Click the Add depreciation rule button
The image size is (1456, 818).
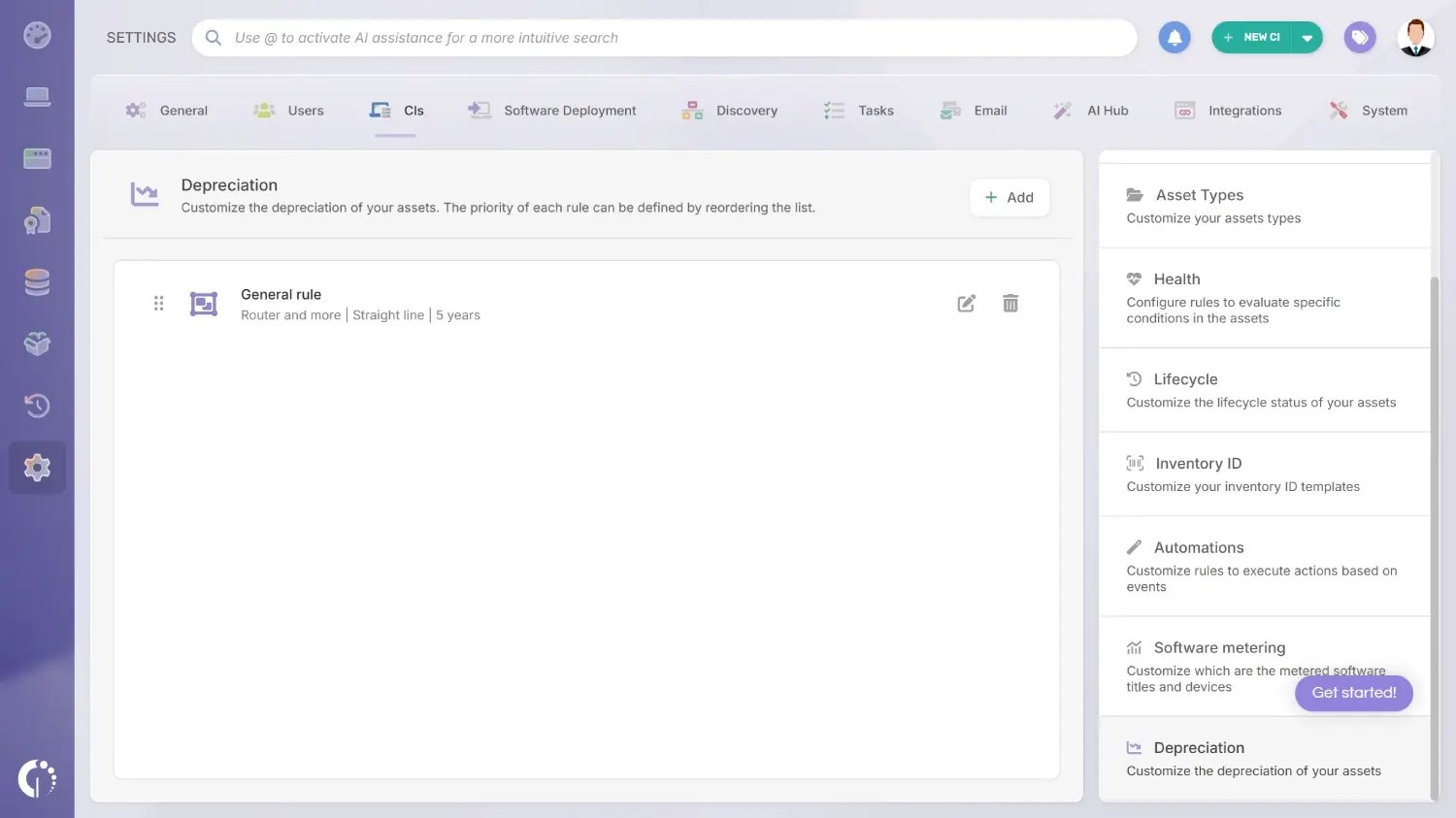(1009, 198)
